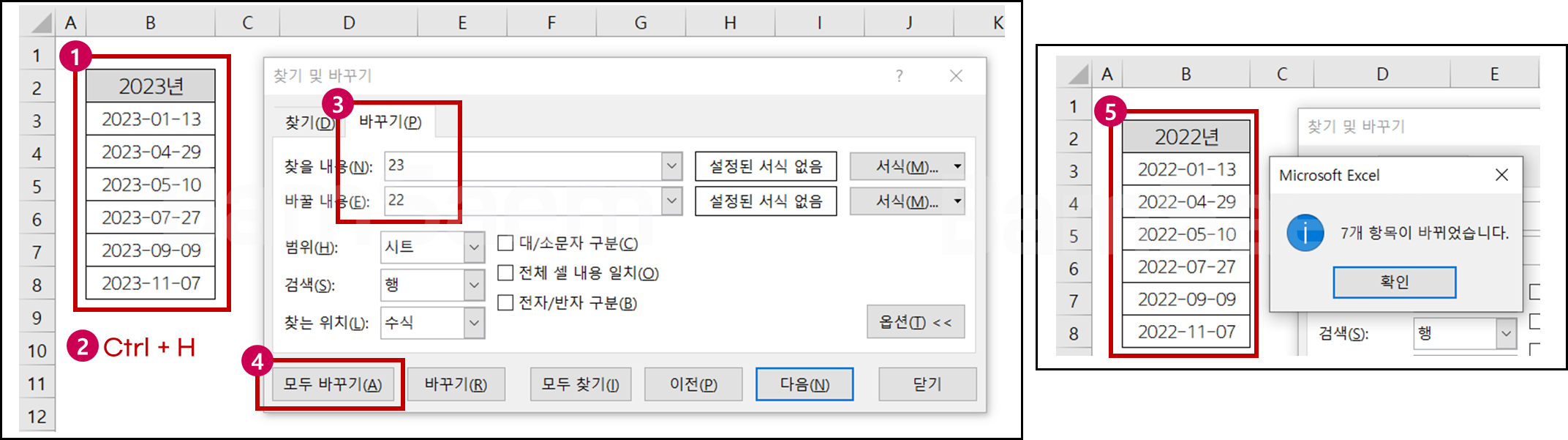Select cell with date 2022-04-29
This screenshot has width=1568, height=440.
coord(1186,202)
